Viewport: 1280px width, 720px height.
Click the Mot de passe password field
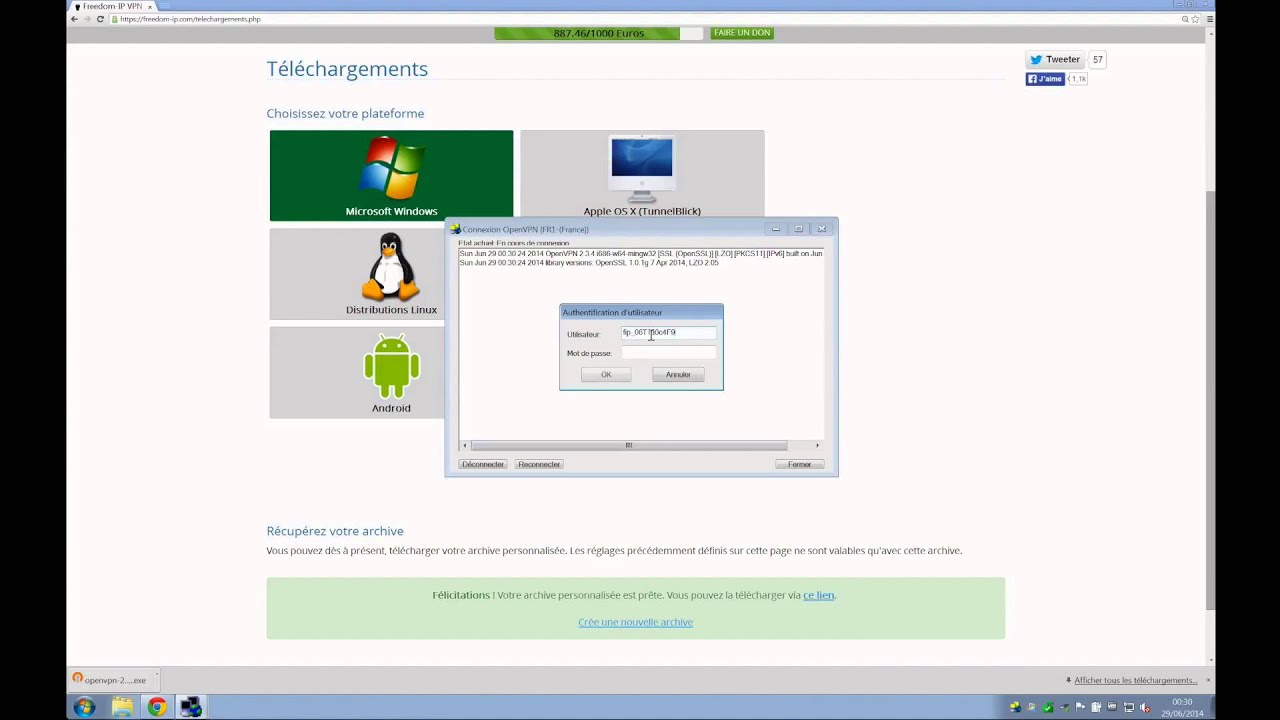tap(668, 353)
